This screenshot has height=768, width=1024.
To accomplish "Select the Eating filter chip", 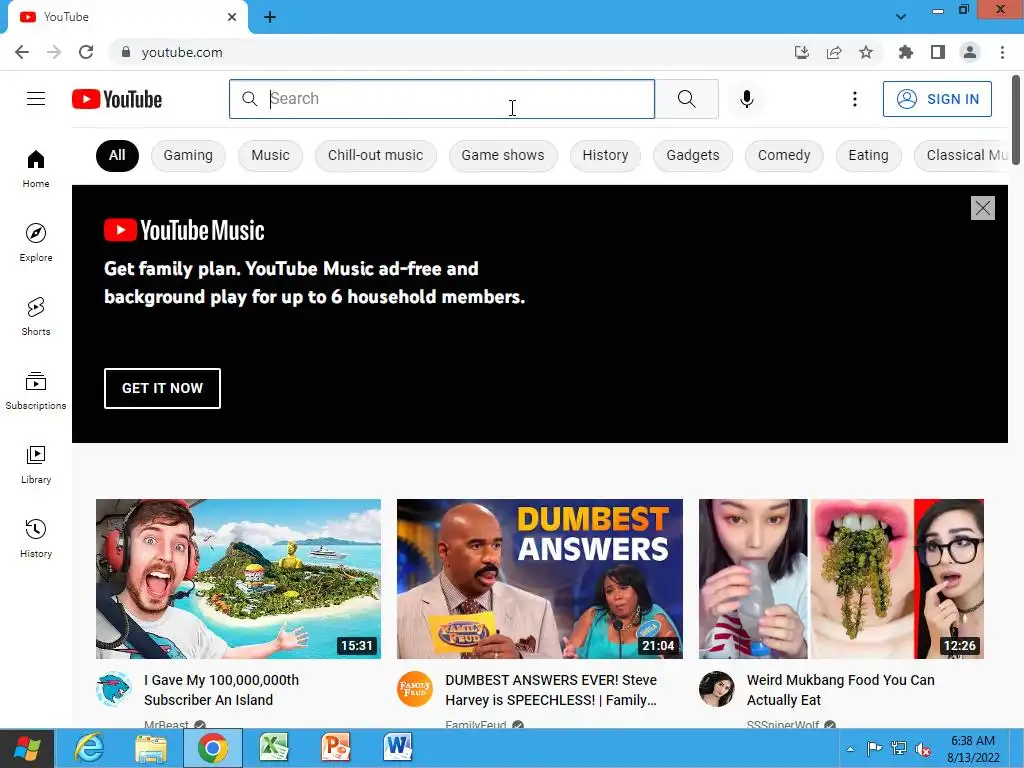I will pyautogui.click(x=869, y=155).
